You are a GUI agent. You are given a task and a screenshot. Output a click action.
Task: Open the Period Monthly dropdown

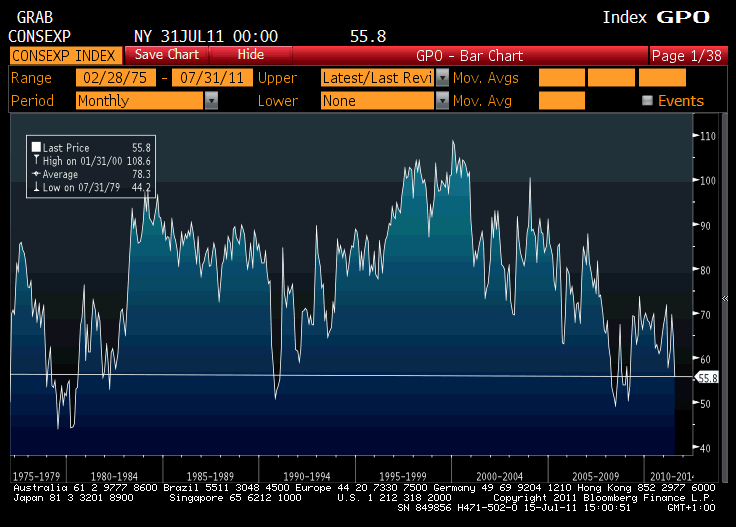coord(211,101)
